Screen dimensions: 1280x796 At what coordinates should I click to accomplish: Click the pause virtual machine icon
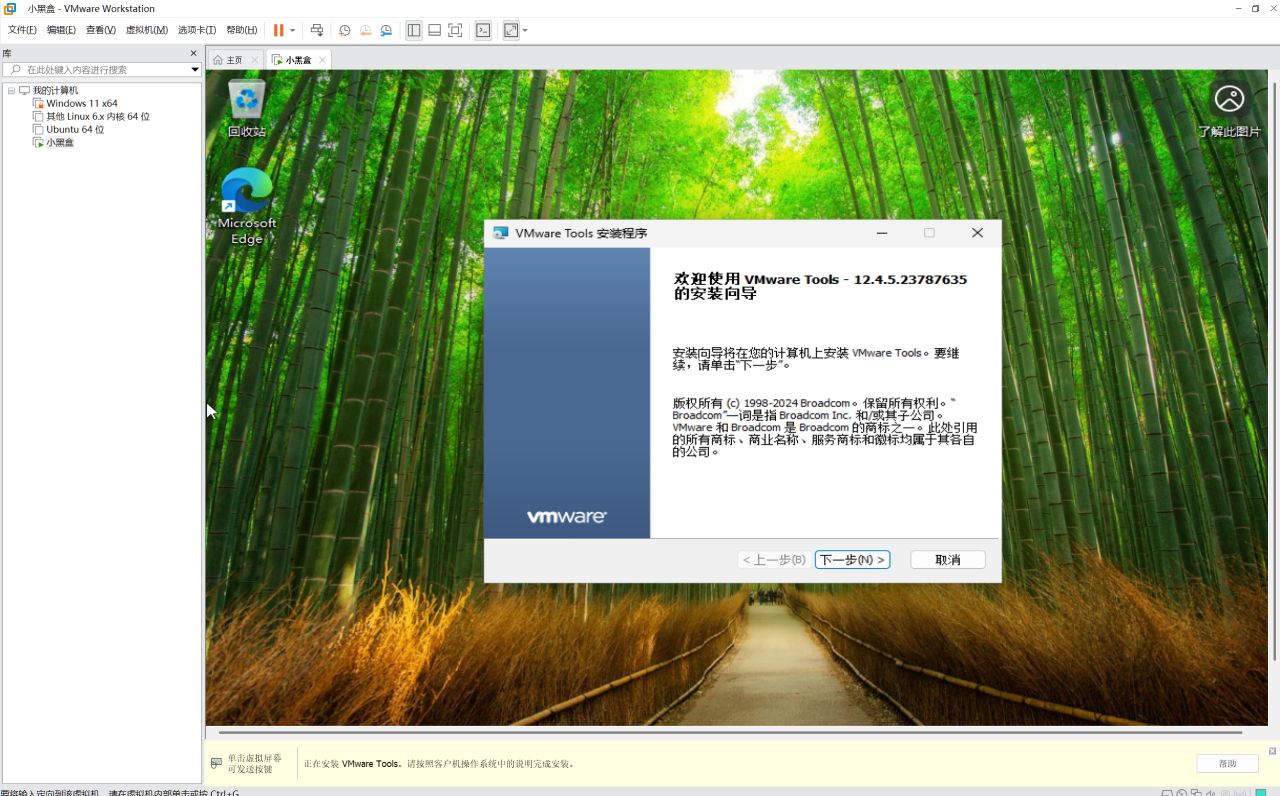[279, 30]
